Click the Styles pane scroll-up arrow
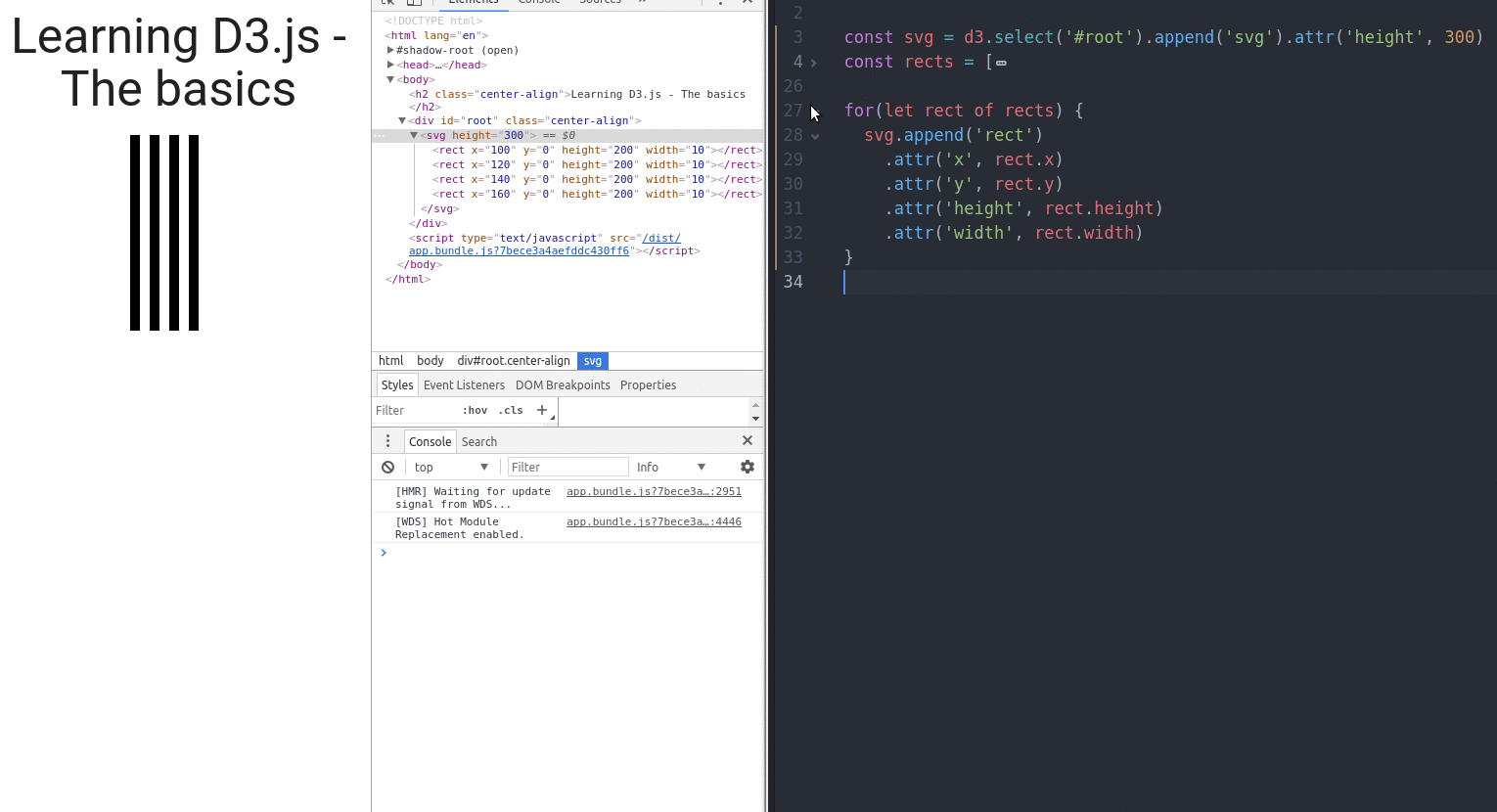 755,404
